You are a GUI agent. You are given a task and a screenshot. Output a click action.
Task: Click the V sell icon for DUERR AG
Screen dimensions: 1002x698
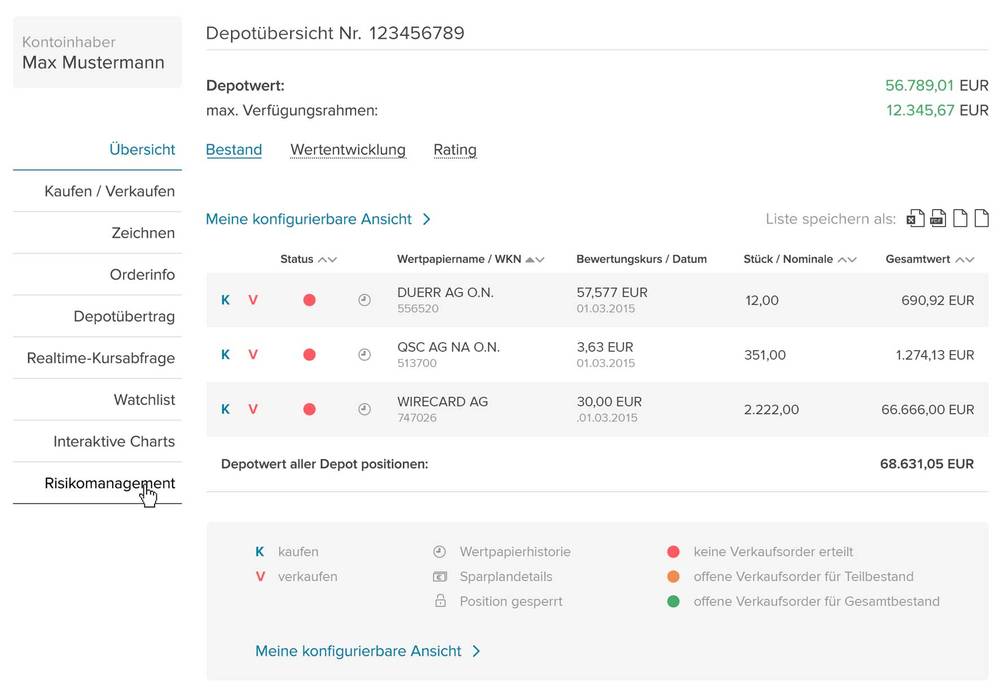click(253, 300)
